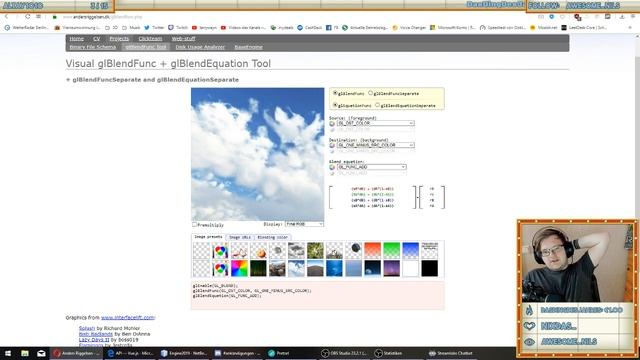The image size is (640, 360).
Task: Switch to the OBS Studio taskbar window
Action: [345, 353]
